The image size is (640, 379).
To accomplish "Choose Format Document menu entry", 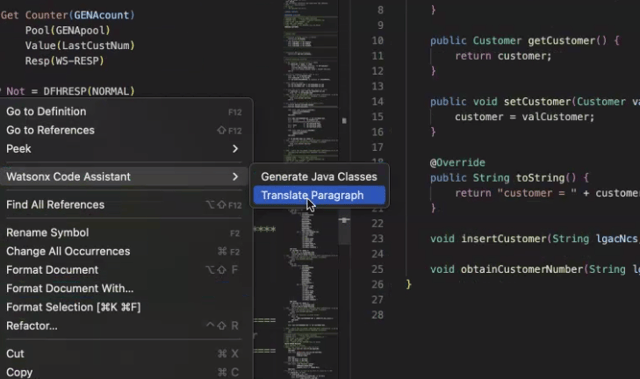I will 124,270.
